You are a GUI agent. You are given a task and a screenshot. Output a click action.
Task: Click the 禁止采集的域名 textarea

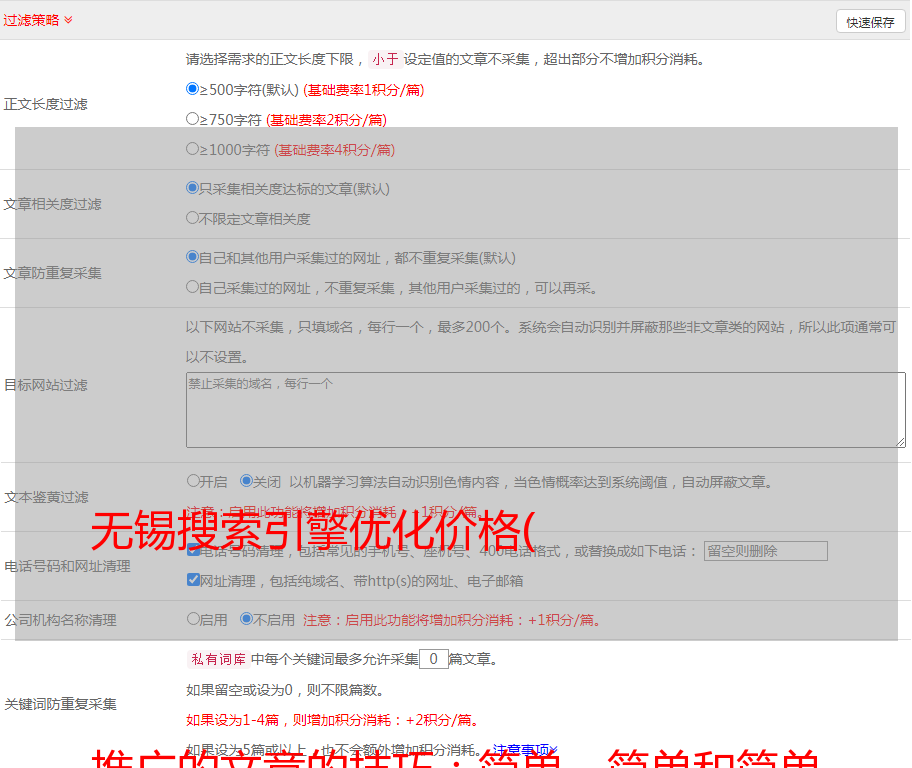pos(546,410)
